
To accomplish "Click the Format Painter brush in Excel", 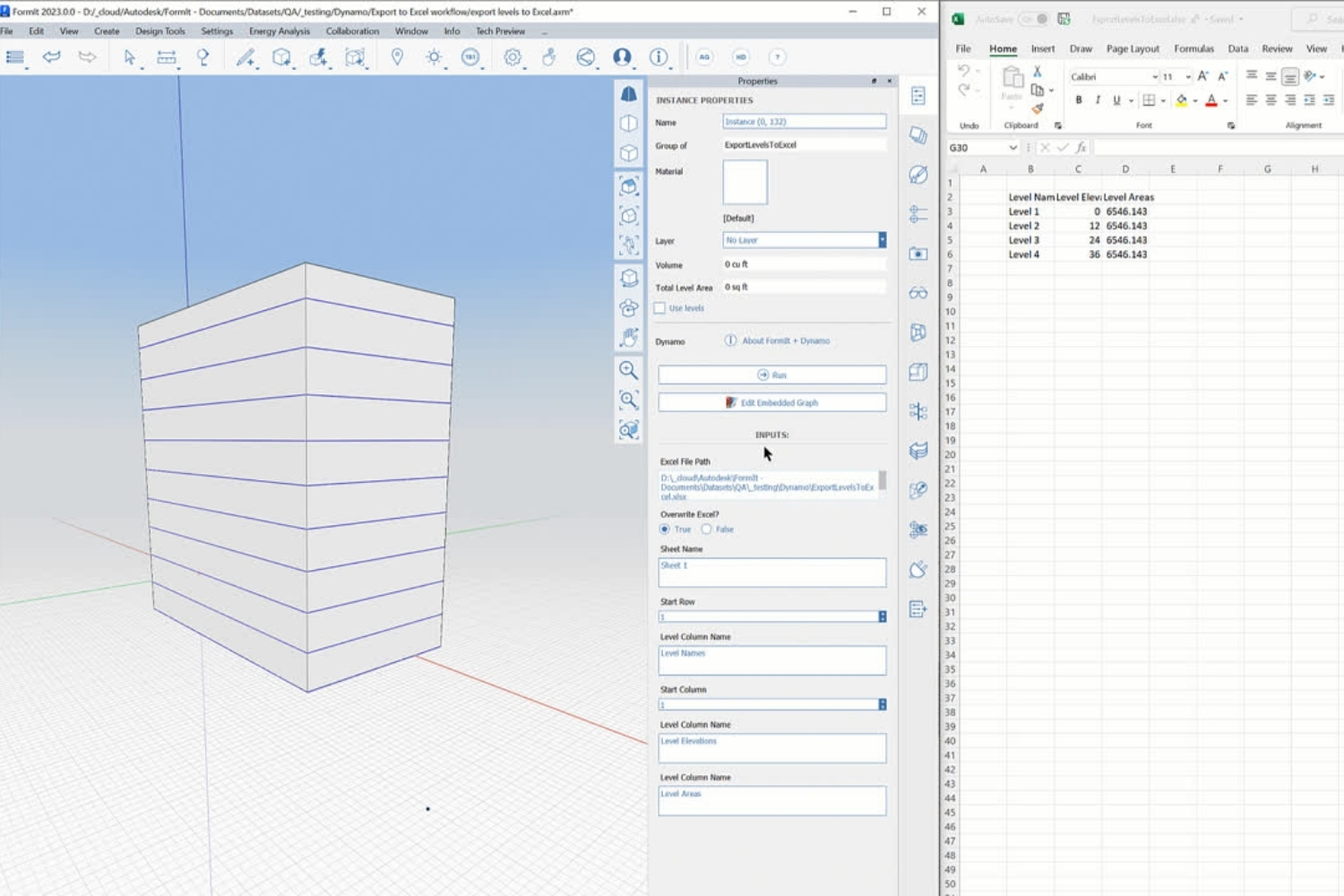I will (x=1038, y=108).
